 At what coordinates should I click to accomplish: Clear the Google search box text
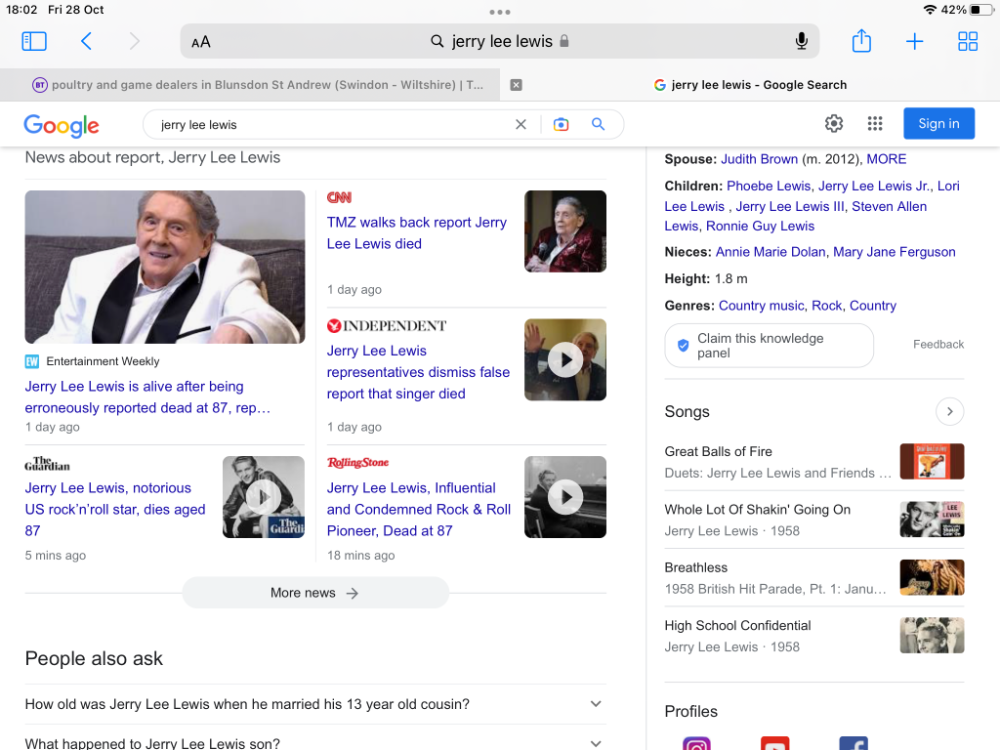520,124
